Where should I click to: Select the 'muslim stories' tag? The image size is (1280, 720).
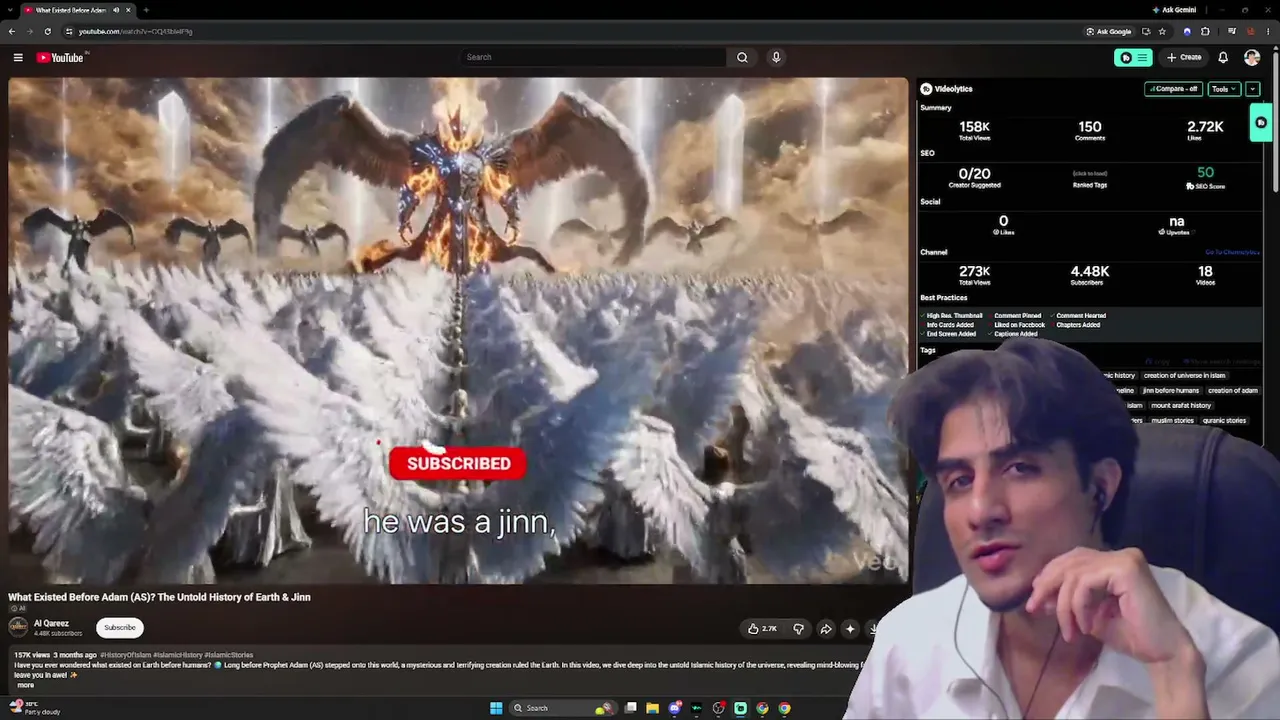[x=1172, y=421]
